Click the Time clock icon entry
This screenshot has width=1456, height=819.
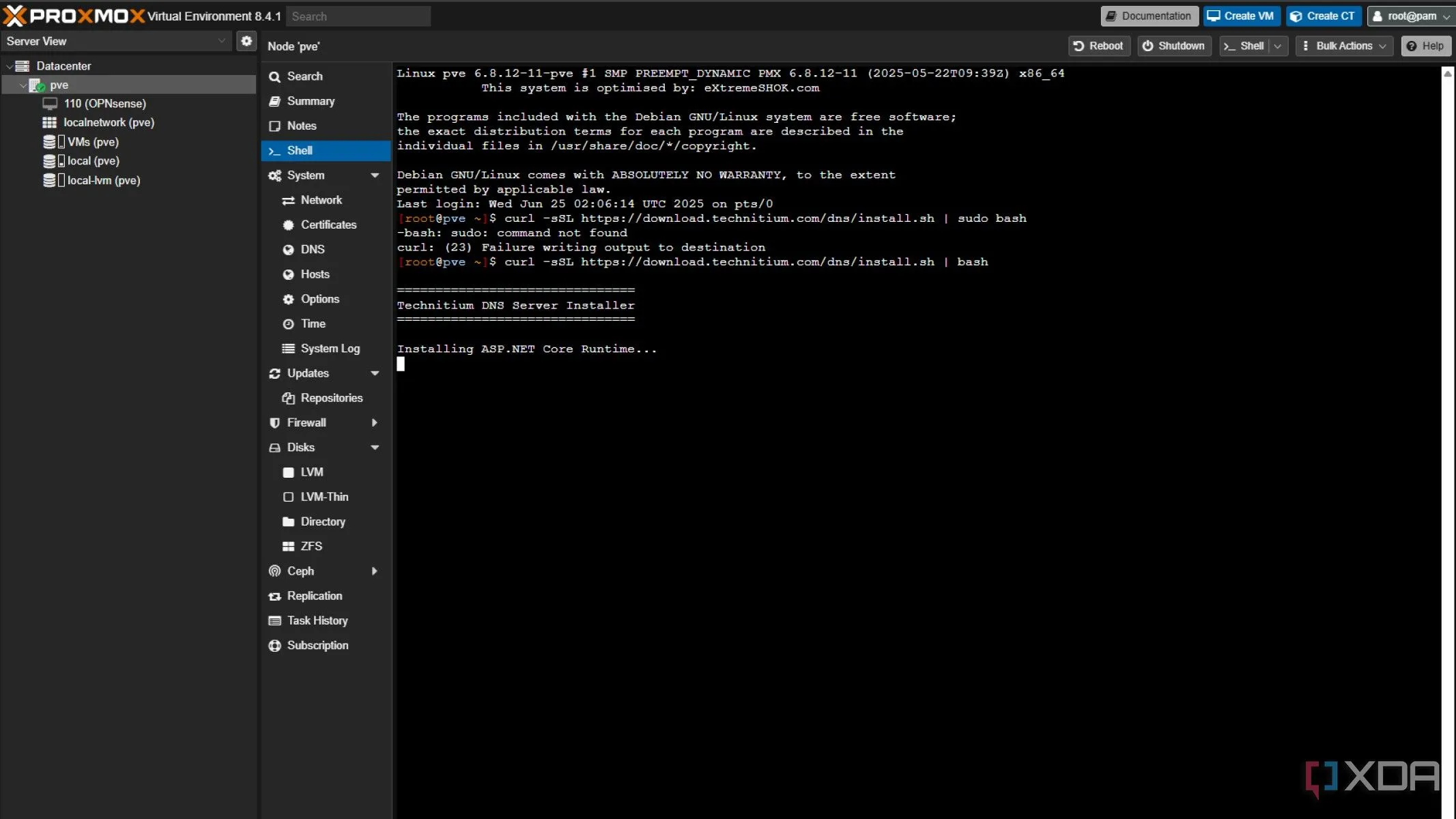(288, 324)
